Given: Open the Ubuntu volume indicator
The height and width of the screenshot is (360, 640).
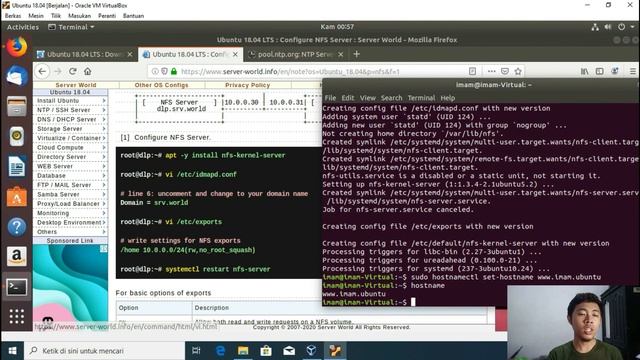Looking at the screenshot, I should tap(608, 27).
